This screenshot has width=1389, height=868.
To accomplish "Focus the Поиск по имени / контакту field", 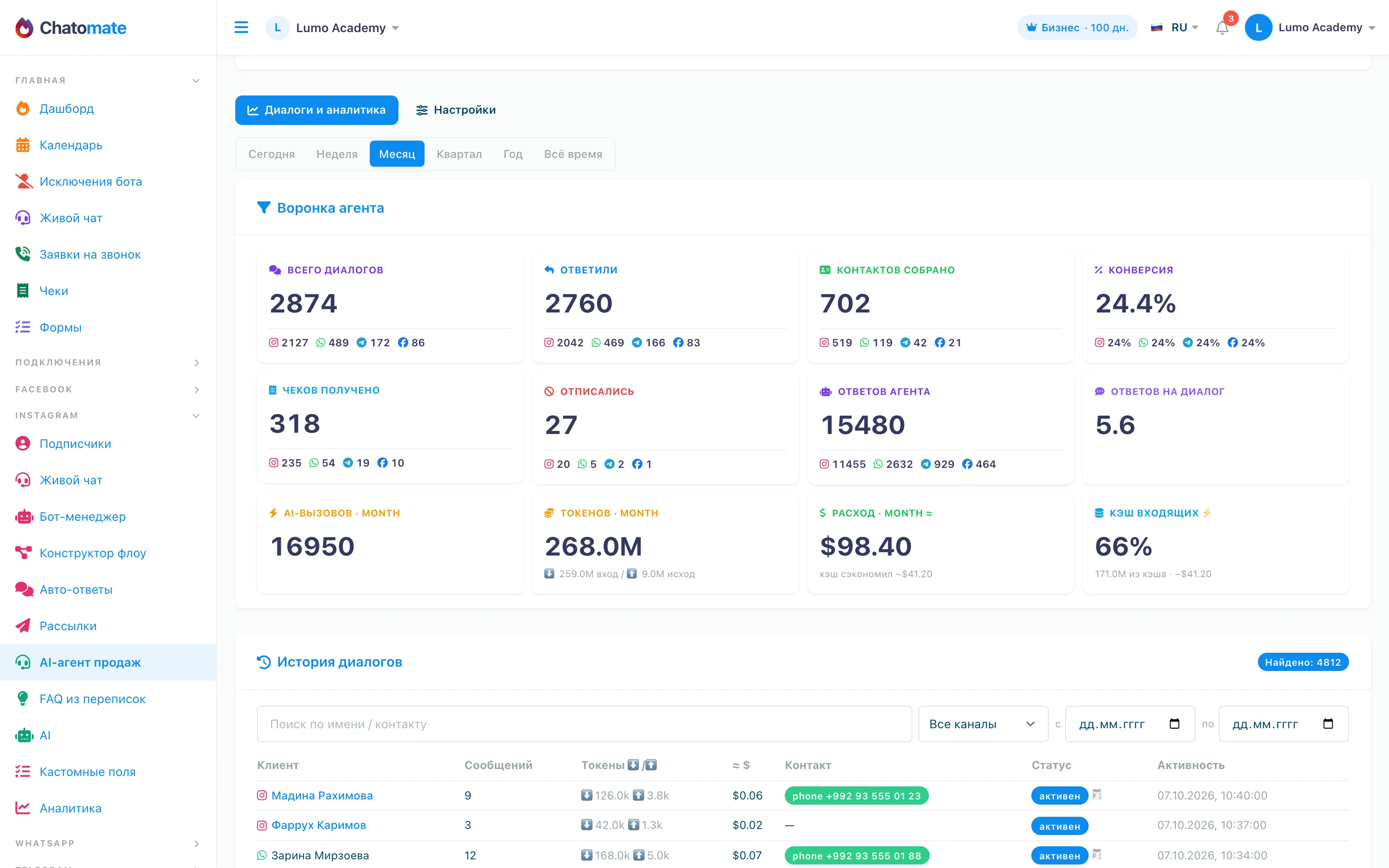I will [x=584, y=724].
